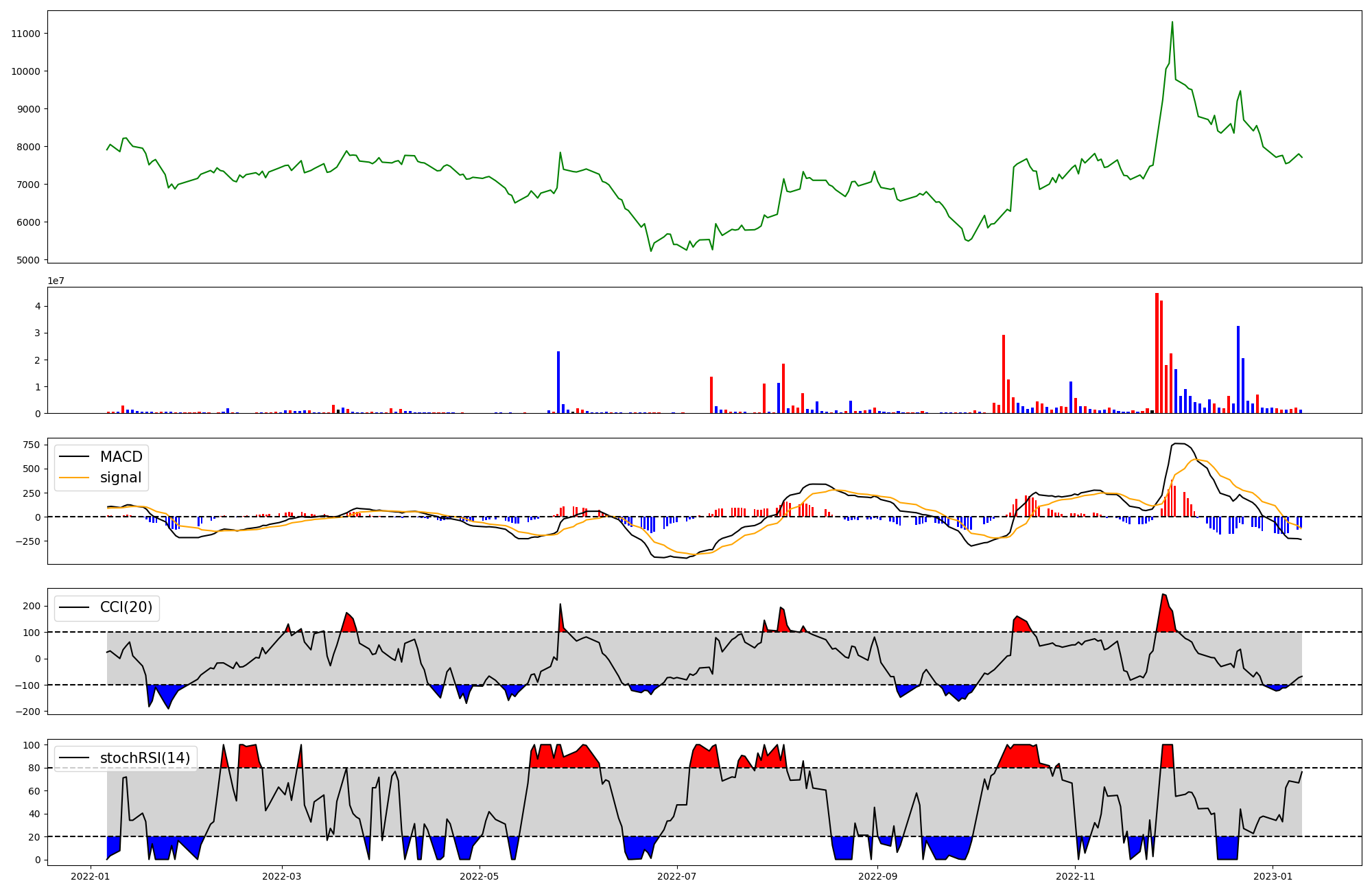1372x892 pixels.
Task: Click the 2022-09 x-axis date label
Action: coord(877,876)
